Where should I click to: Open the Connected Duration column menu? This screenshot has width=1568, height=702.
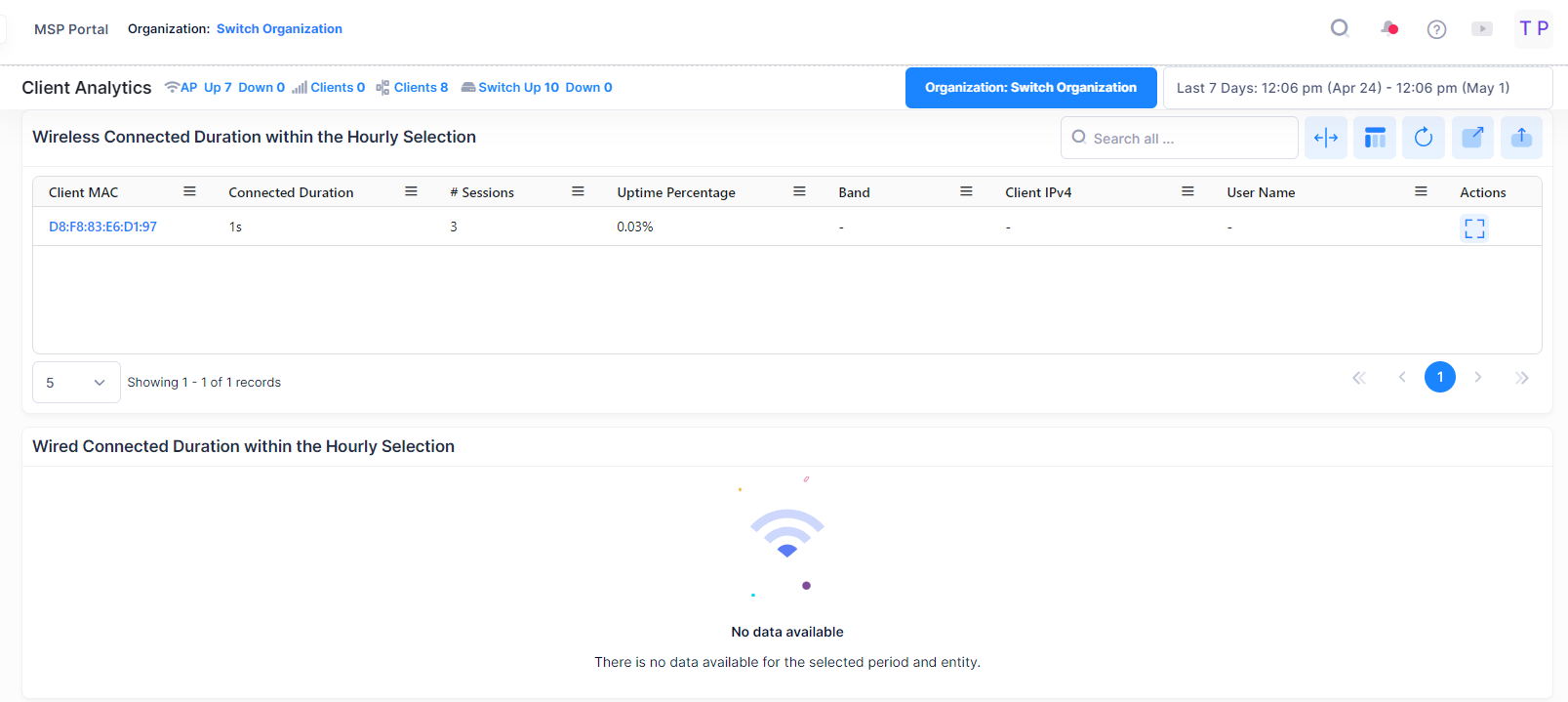coord(411,192)
